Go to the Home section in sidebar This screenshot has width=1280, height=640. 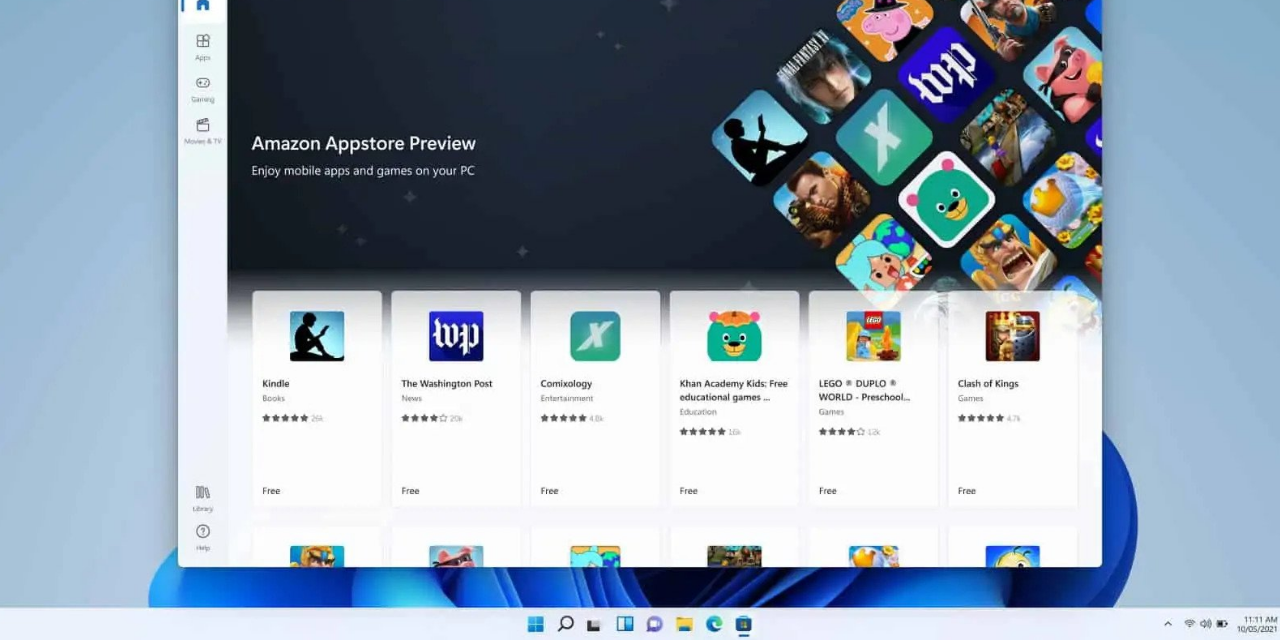(x=203, y=6)
